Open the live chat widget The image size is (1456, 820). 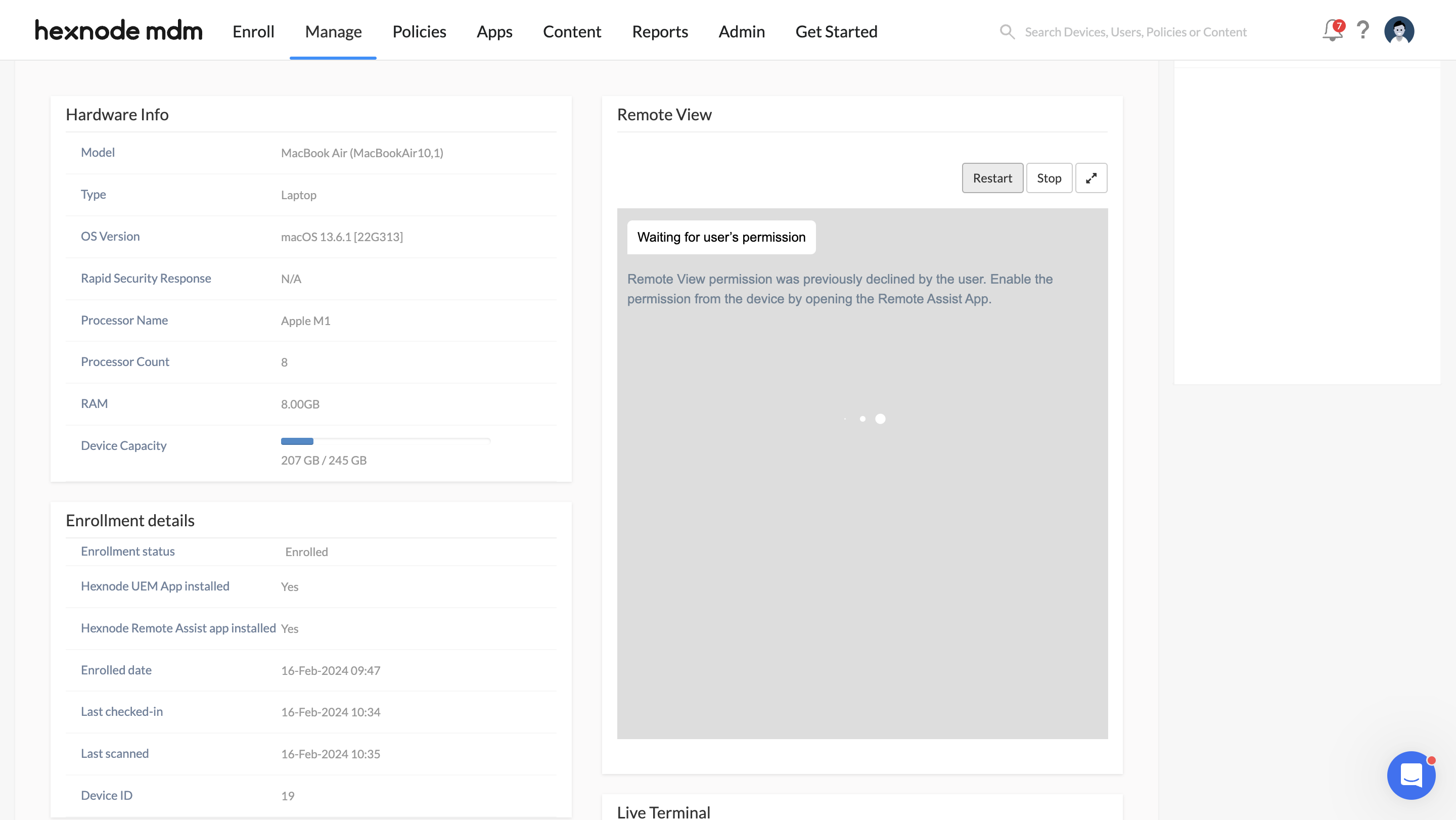(1411, 775)
